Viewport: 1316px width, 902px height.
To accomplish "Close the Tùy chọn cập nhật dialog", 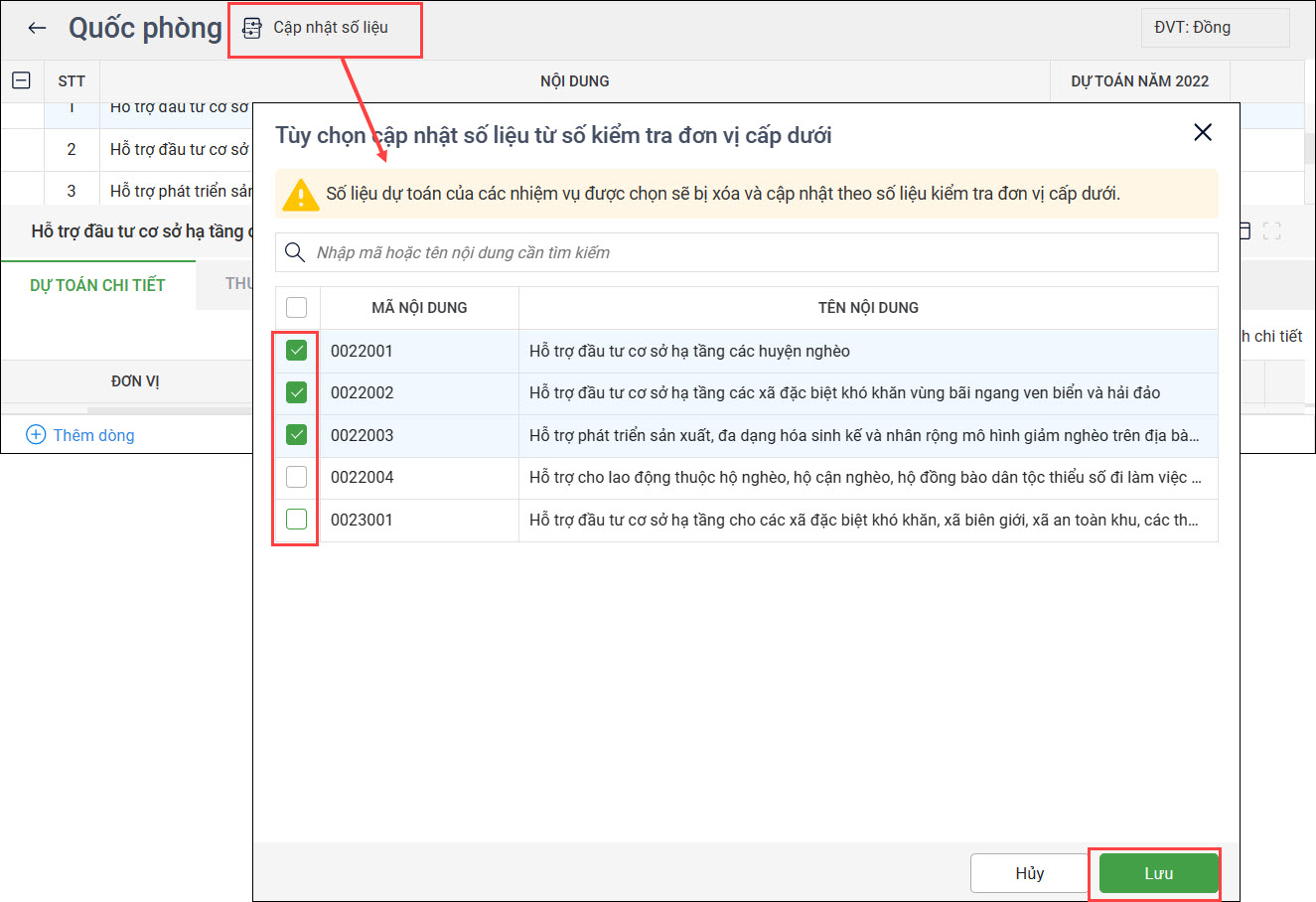I will pyautogui.click(x=1202, y=133).
